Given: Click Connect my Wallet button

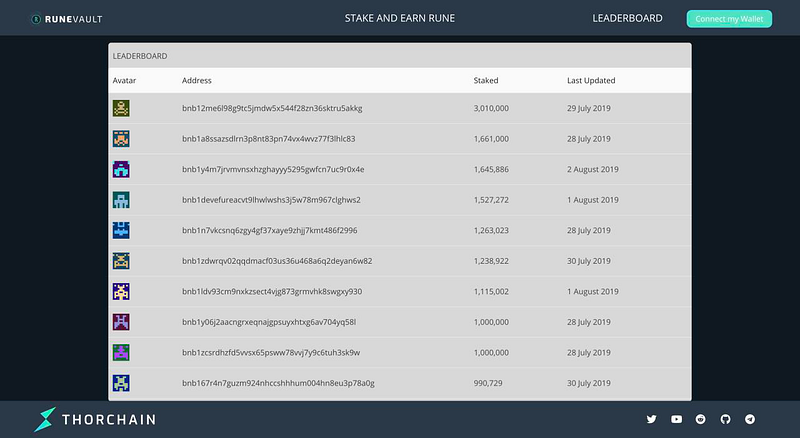Looking at the screenshot, I should coord(729,19).
